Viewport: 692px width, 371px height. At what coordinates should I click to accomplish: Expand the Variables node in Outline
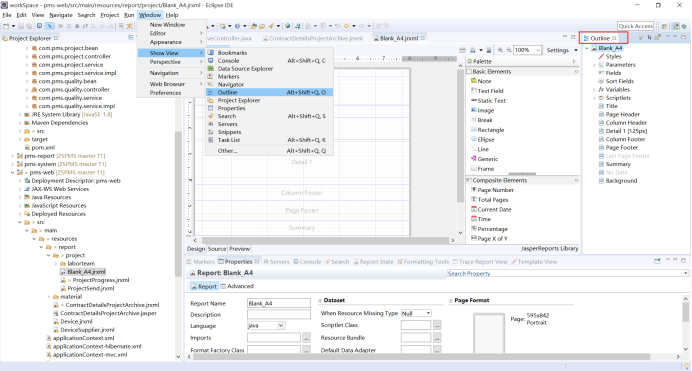click(x=594, y=90)
